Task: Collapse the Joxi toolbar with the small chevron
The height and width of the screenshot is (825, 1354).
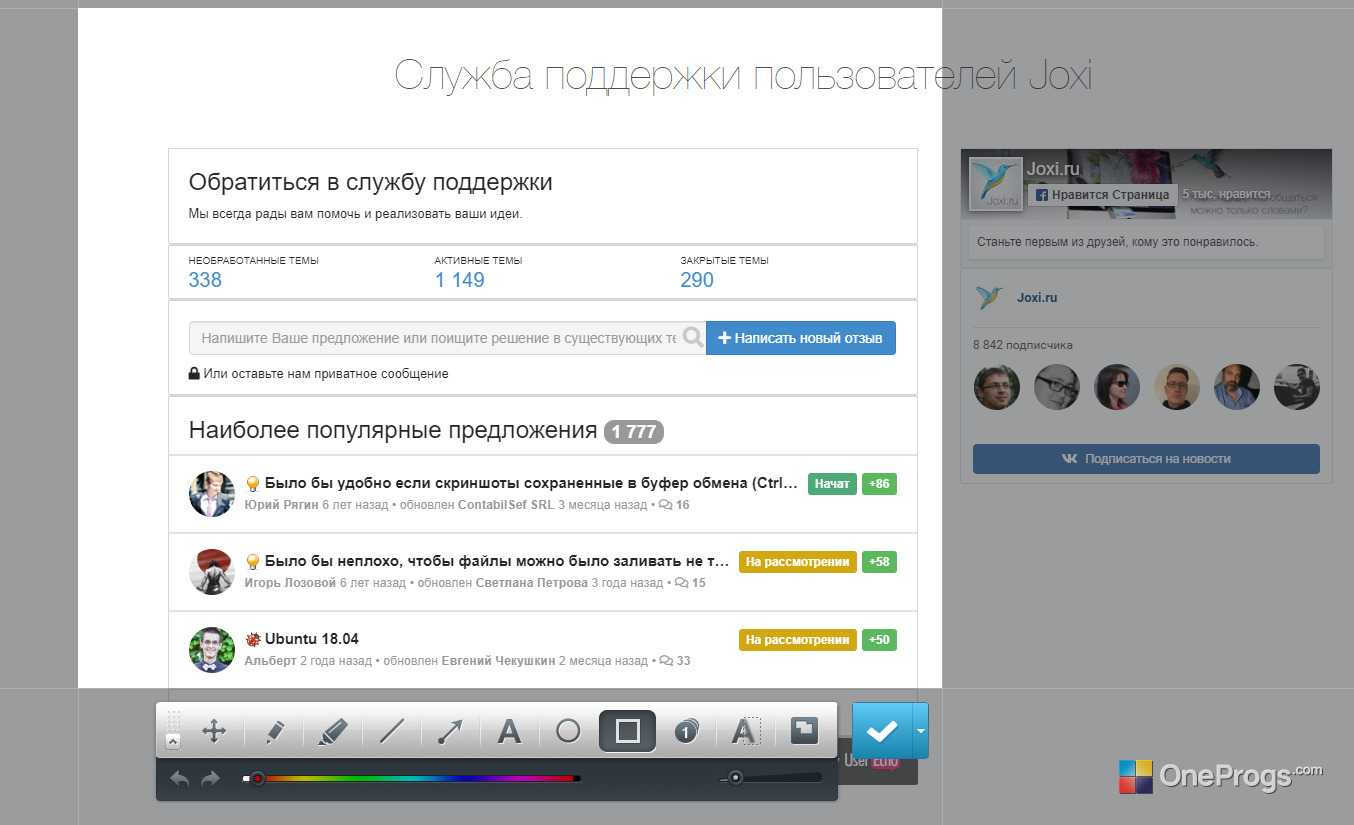Action: [x=173, y=741]
